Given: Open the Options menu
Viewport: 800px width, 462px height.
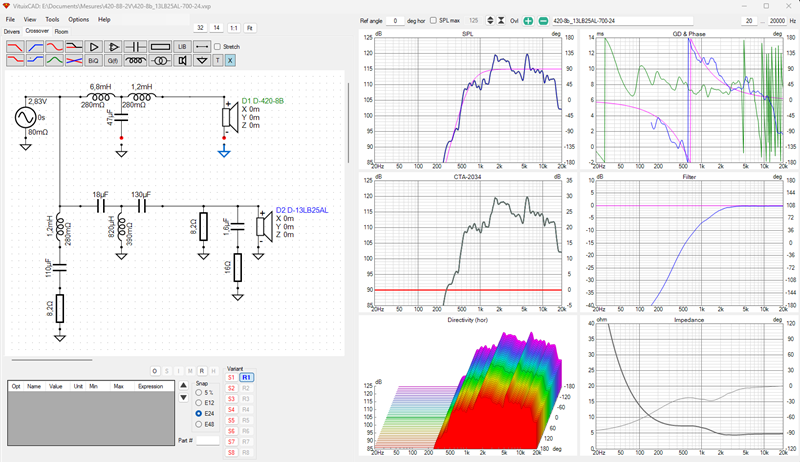Looking at the screenshot, I should [x=79, y=19].
